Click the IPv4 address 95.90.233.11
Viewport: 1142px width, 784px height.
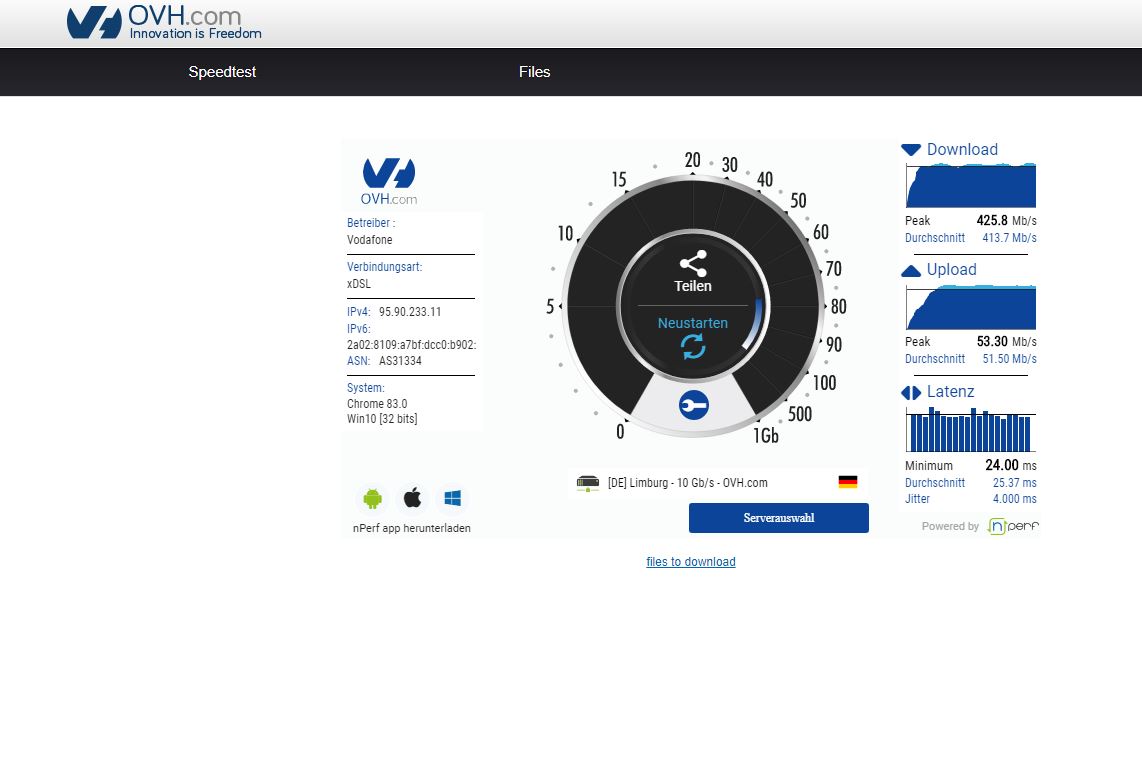410,312
